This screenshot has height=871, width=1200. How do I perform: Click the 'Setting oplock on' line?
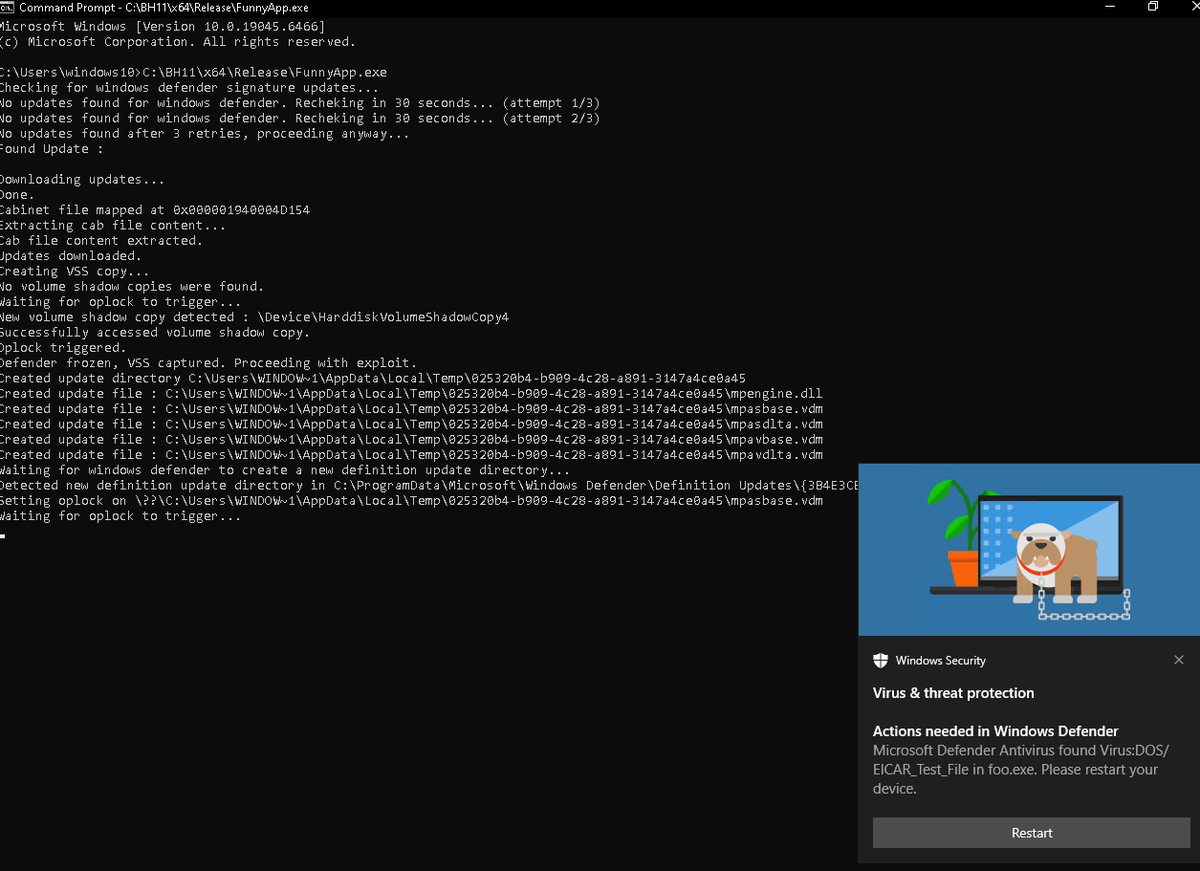411,500
